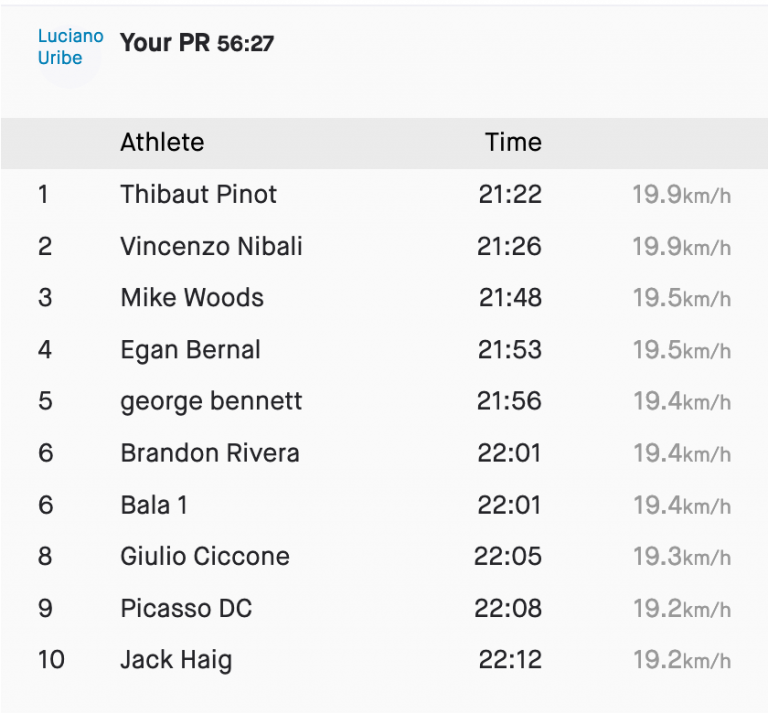View Egan Bernal's athlete page

pyautogui.click(x=190, y=350)
